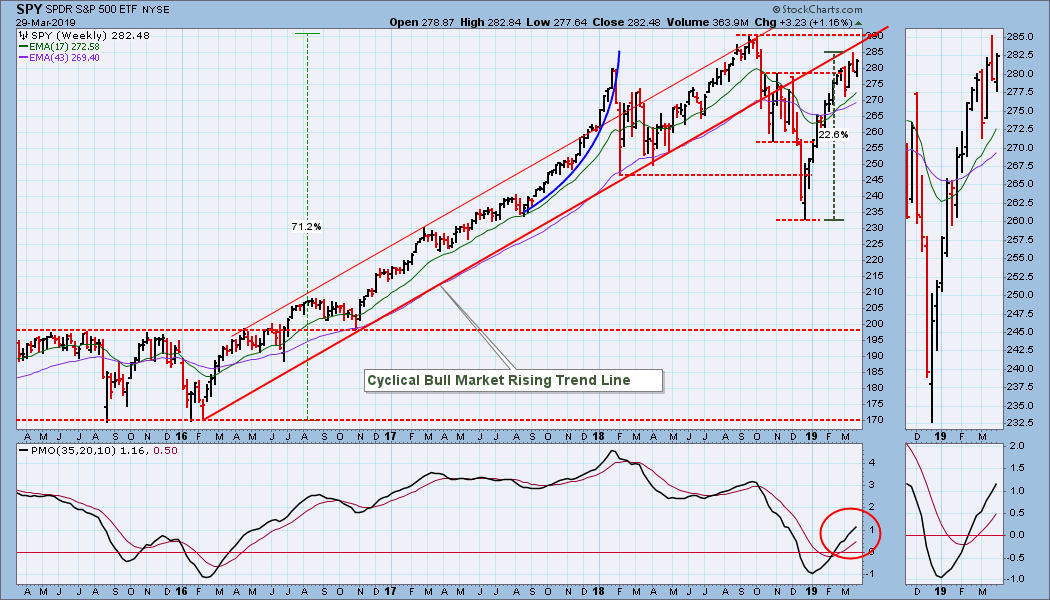Click the 18 year marker on time axis

599,436
